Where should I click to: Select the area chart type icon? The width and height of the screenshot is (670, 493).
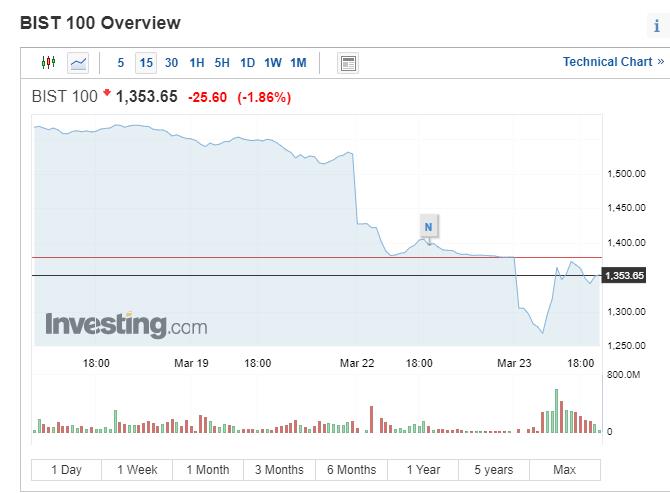[78, 63]
